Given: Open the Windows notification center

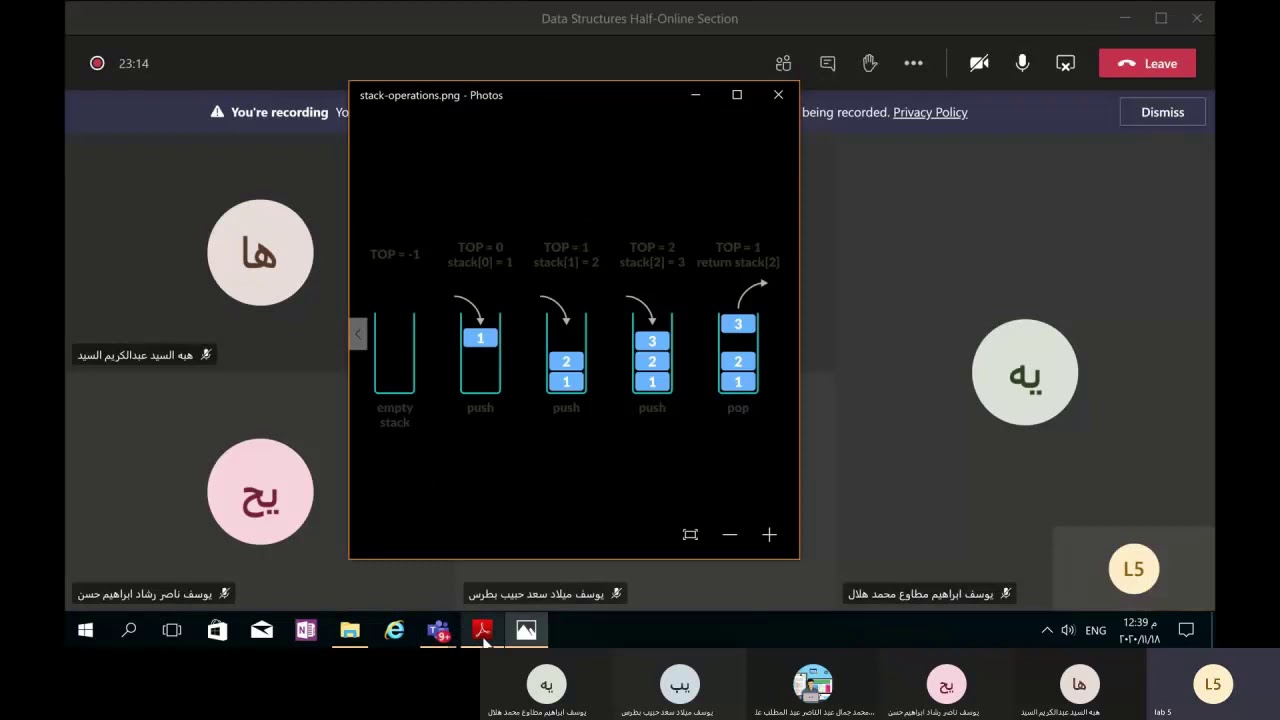Looking at the screenshot, I should point(1186,630).
